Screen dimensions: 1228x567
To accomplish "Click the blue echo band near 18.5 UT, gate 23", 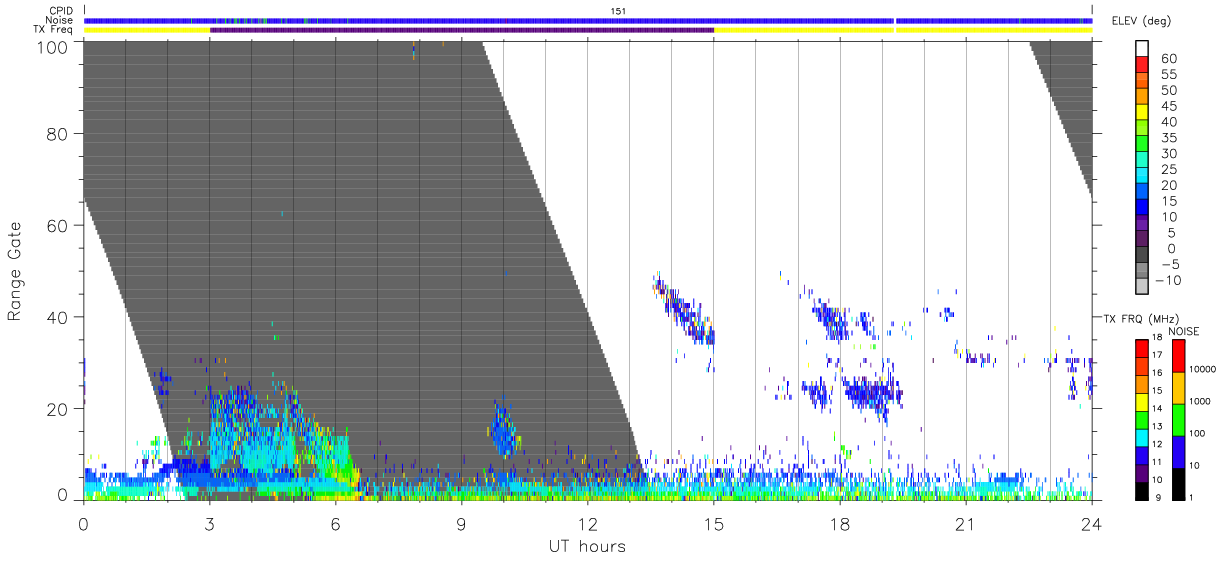I will coord(872,392).
